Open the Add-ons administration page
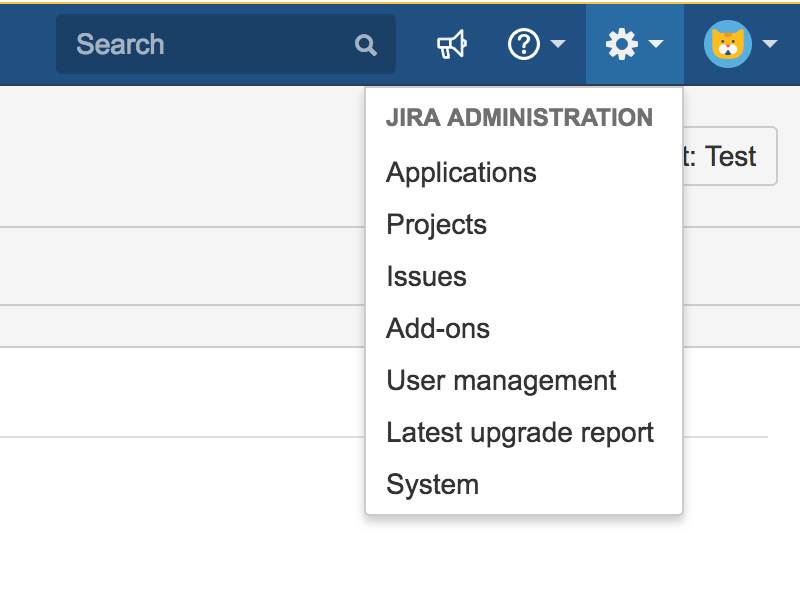Image resolution: width=800 pixels, height=592 pixels. click(438, 329)
